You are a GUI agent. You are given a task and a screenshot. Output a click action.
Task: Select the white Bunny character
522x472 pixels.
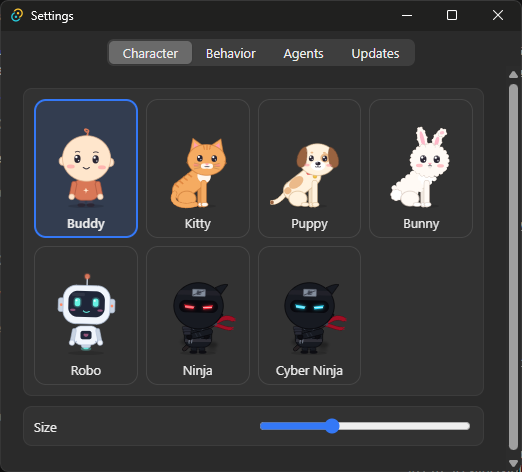[421, 168]
